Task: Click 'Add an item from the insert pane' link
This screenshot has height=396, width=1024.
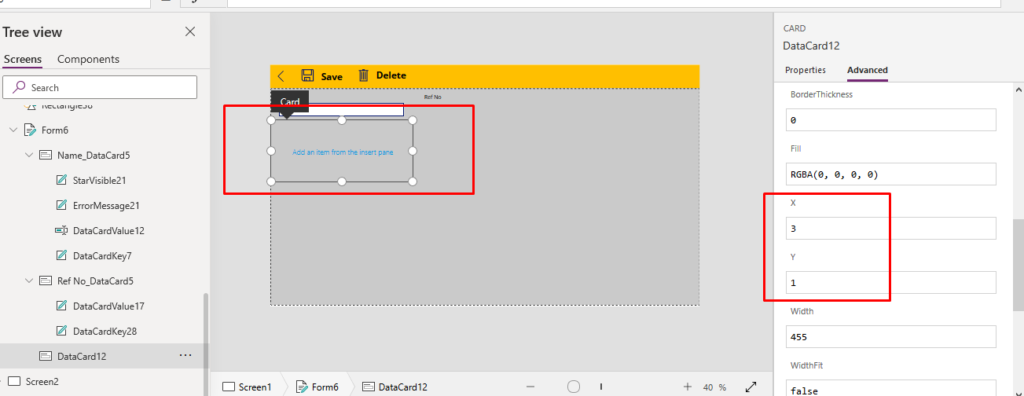Action: point(343,152)
